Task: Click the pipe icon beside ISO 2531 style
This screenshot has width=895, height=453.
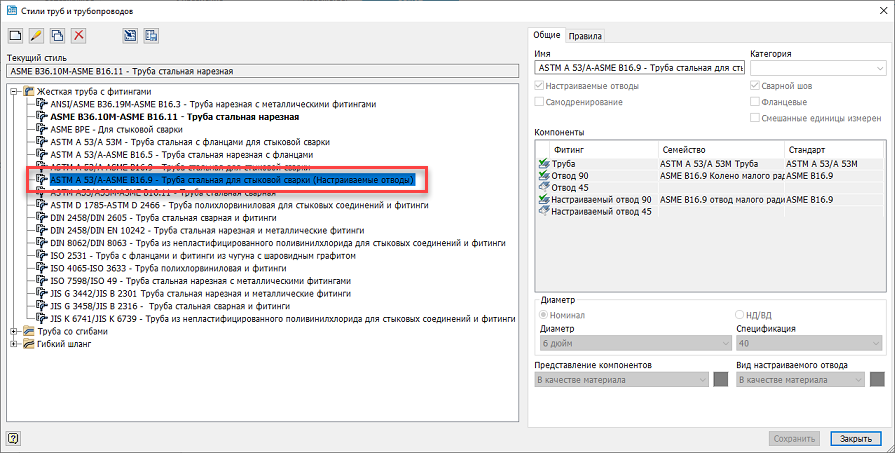Action: 42,256
